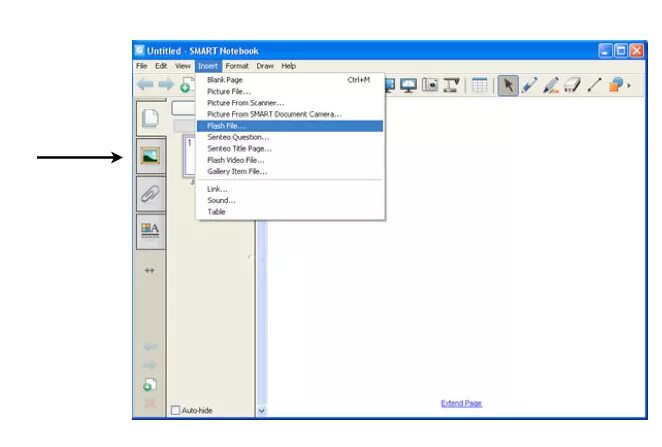Screen dimensions: 662x447
Task: Open the Edit menu
Action: (x=161, y=66)
